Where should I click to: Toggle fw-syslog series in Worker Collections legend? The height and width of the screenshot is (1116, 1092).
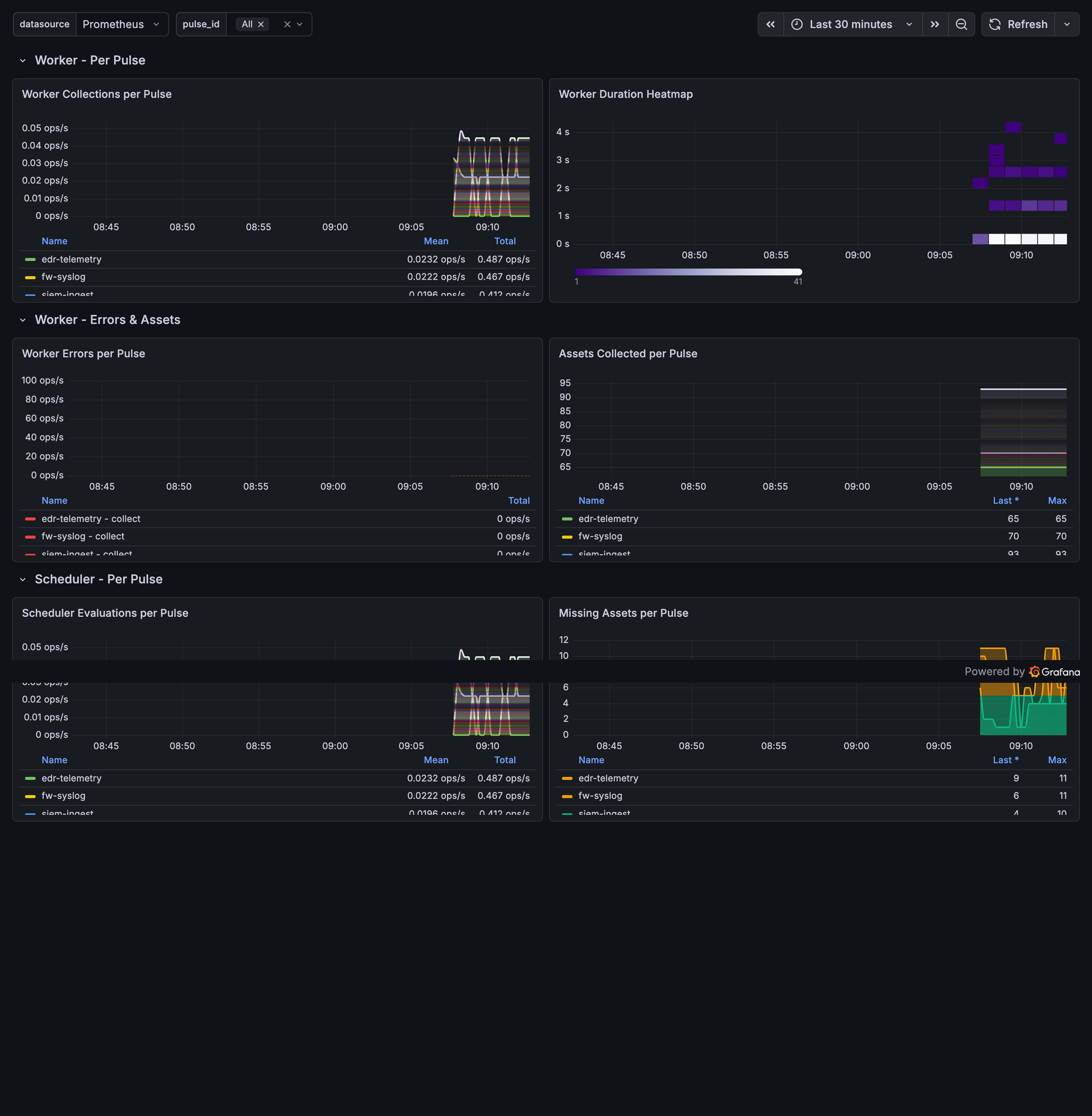point(63,277)
